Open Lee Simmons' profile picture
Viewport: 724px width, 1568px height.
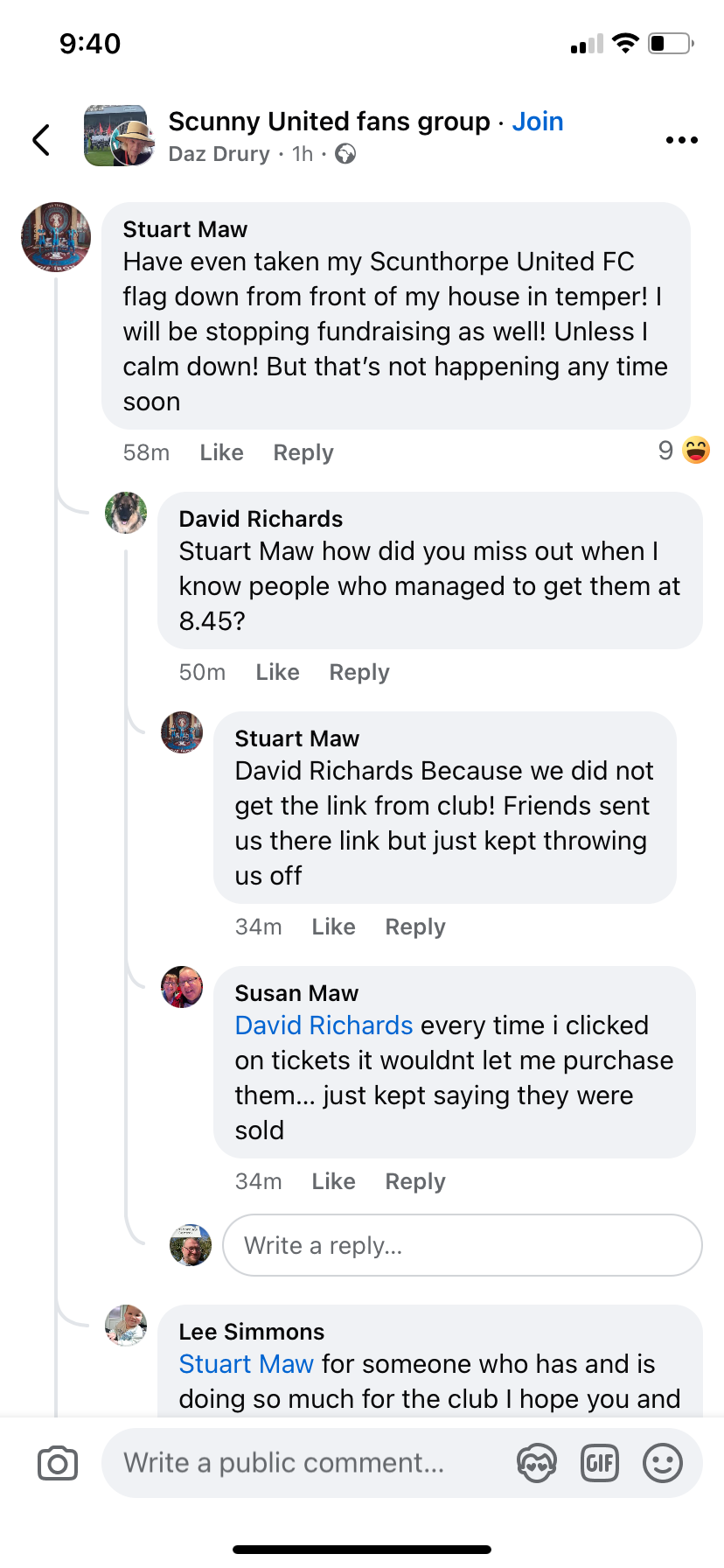tap(126, 1325)
